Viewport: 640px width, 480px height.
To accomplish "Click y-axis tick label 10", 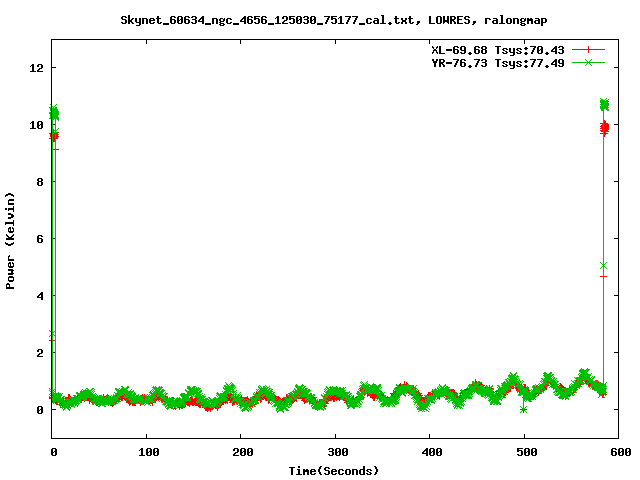I will point(36,125).
